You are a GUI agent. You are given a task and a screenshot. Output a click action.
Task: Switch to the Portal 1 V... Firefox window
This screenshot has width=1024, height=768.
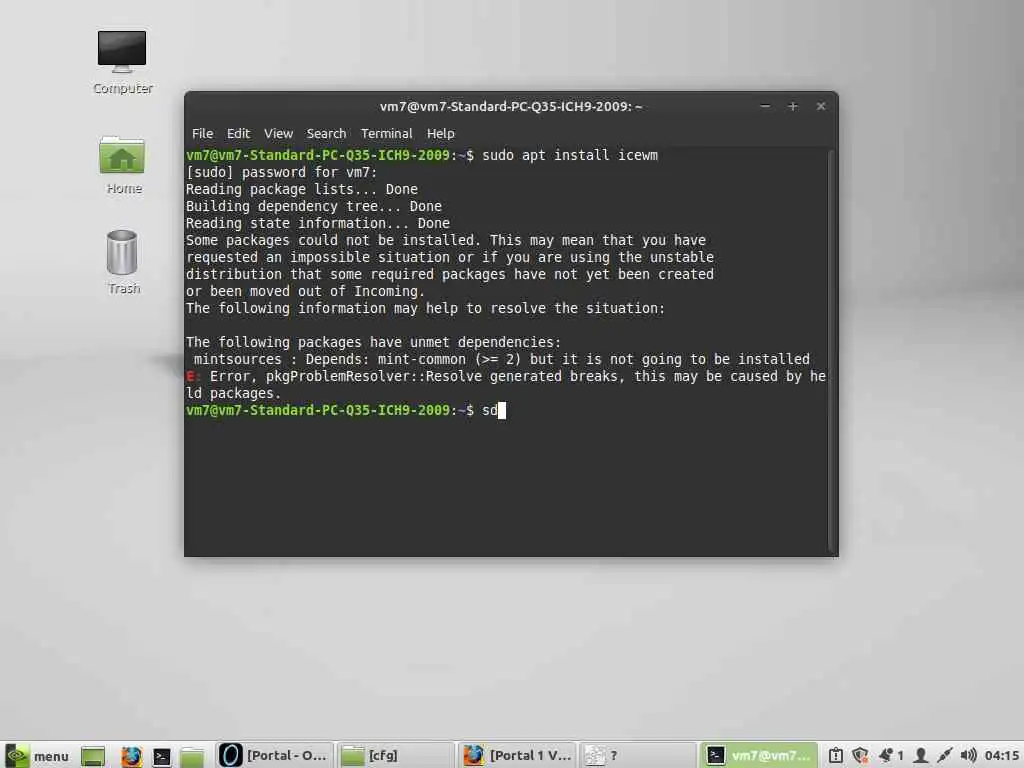[x=517, y=756]
